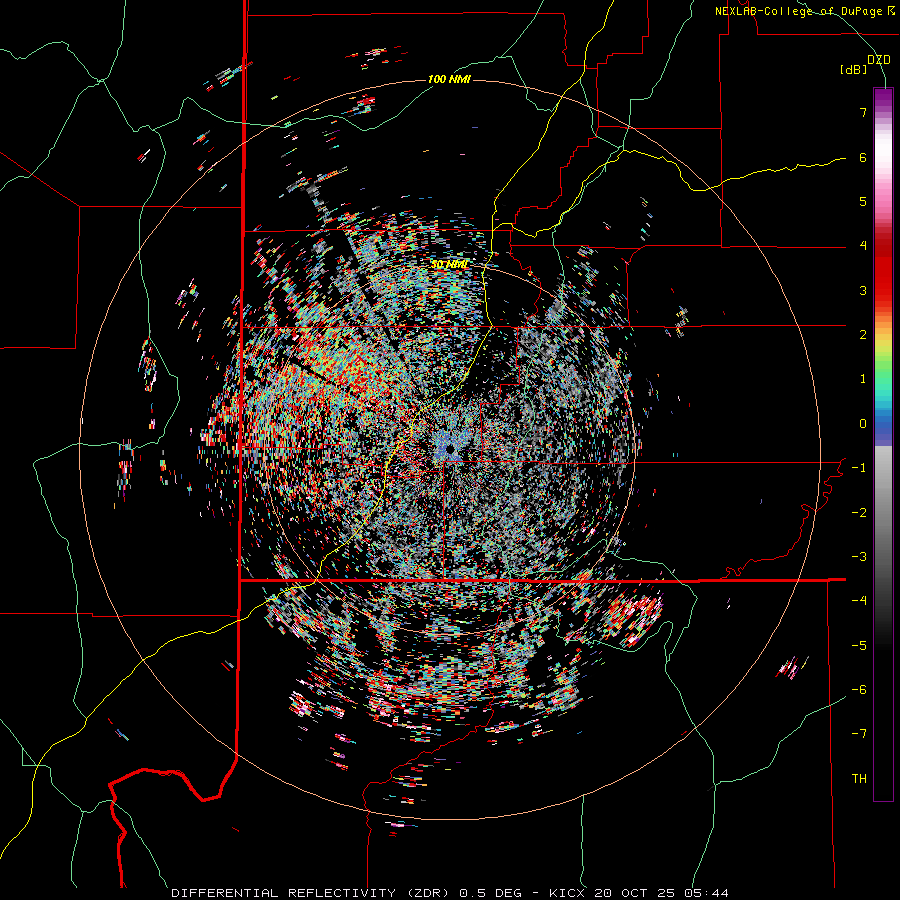Click the DZD label above color scale
Image resolution: width=900 pixels, height=900 pixels.
point(879,60)
